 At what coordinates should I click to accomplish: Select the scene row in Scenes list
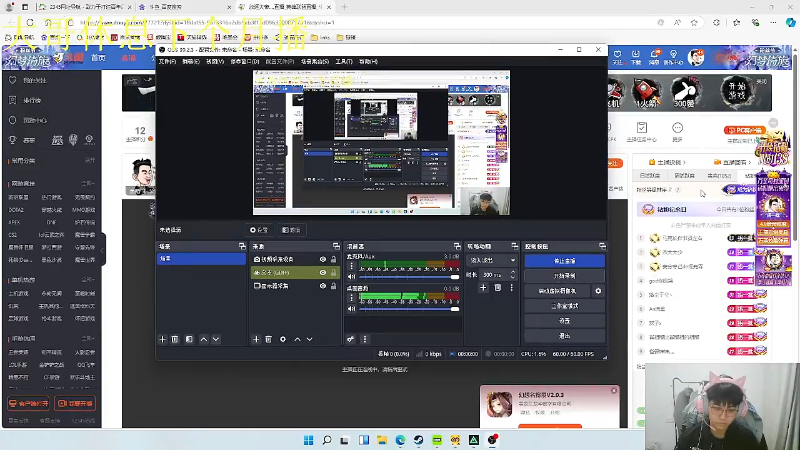click(x=202, y=259)
